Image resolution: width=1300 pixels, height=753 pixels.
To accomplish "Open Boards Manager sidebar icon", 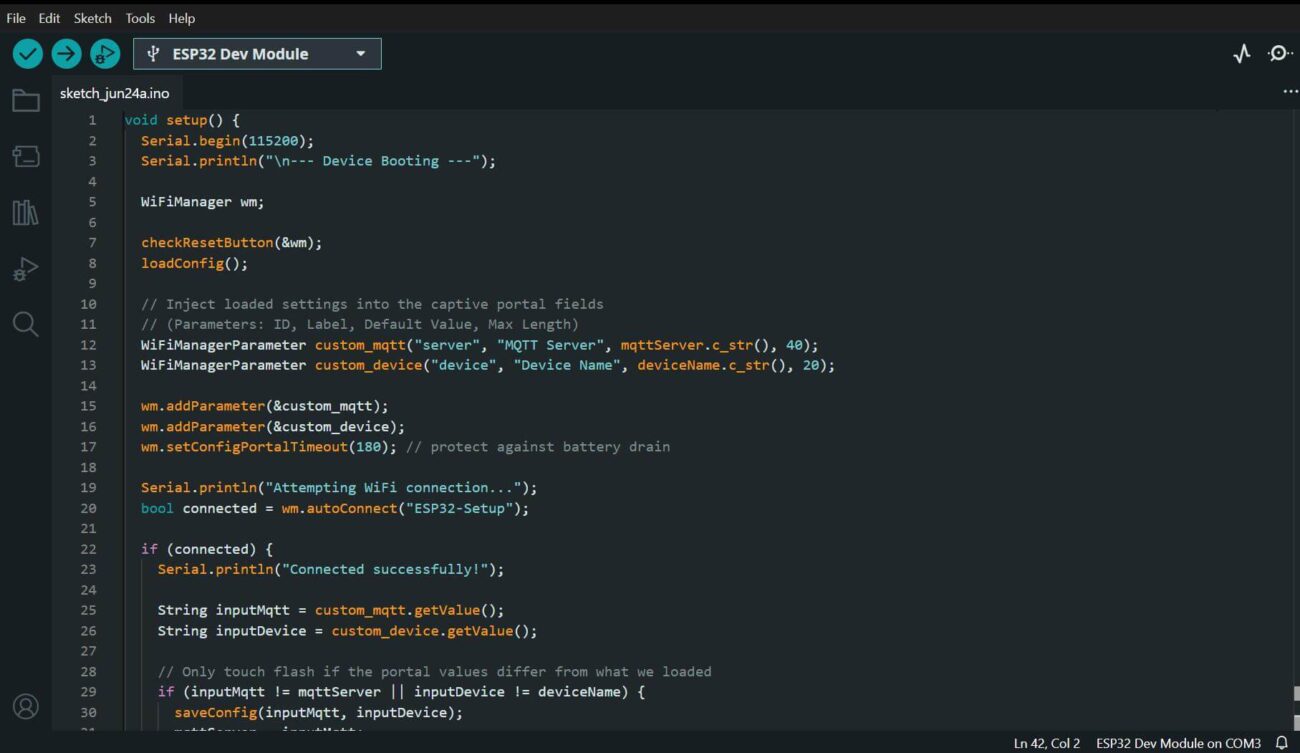I will point(26,156).
